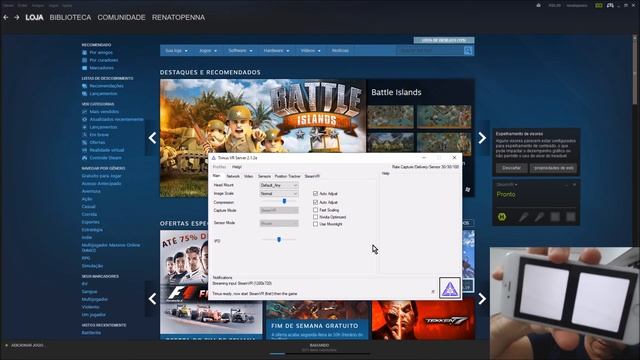Click the Mais vendidos icon

click(84, 111)
